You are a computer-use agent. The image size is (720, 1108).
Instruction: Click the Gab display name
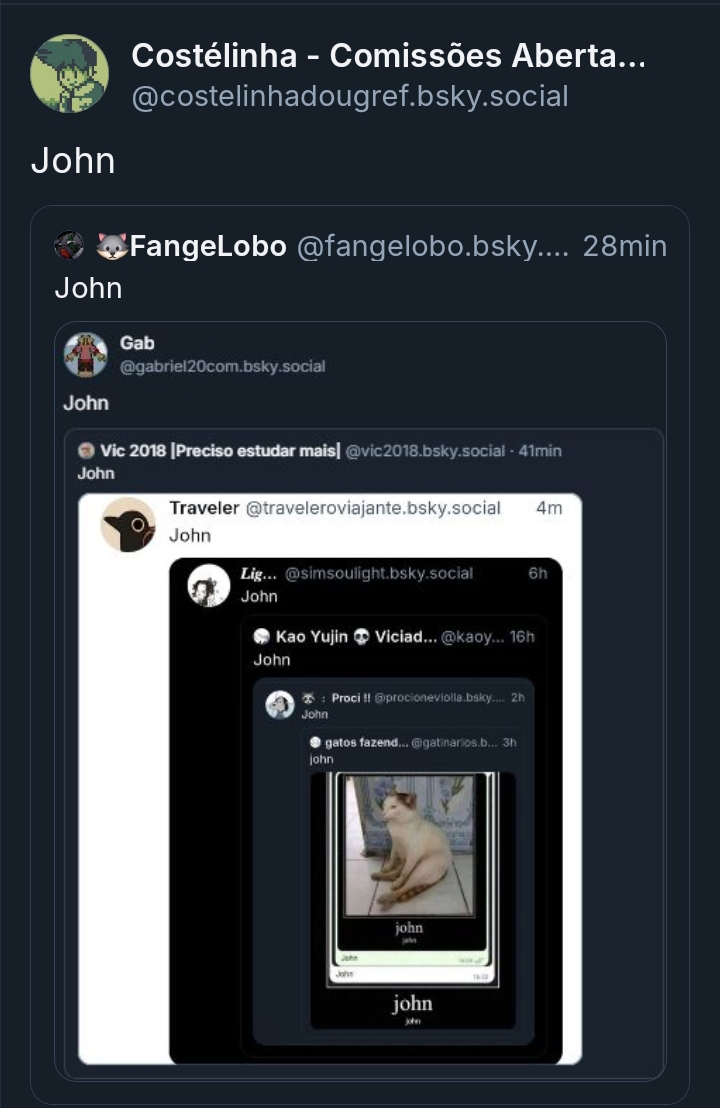pyautogui.click(x=137, y=343)
